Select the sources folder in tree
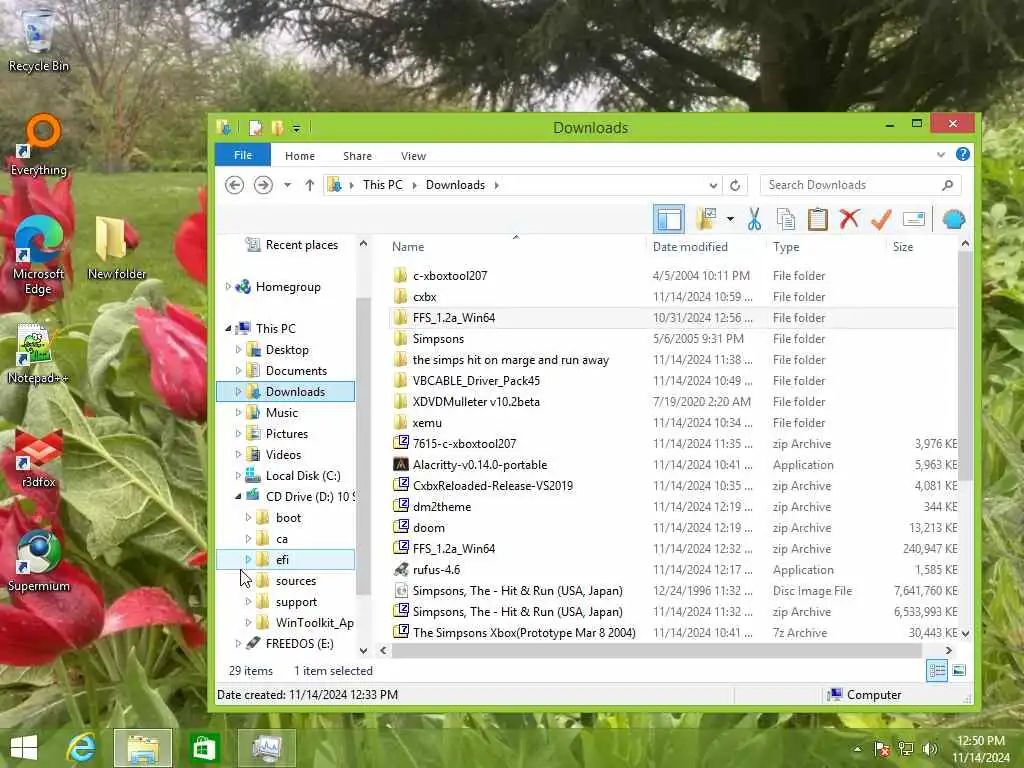 point(296,581)
